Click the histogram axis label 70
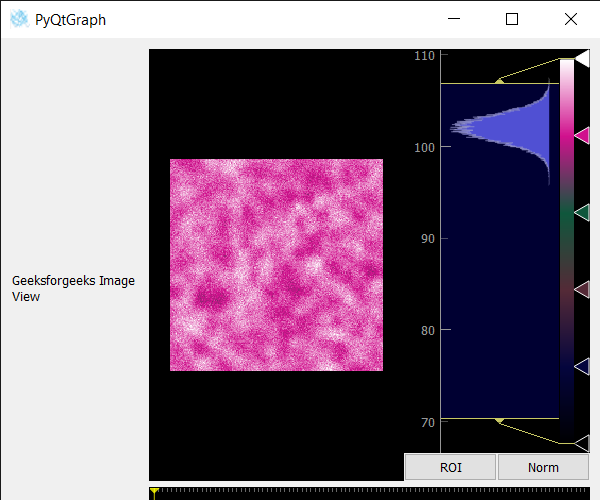The width and height of the screenshot is (600, 500). pyautogui.click(x=428, y=423)
